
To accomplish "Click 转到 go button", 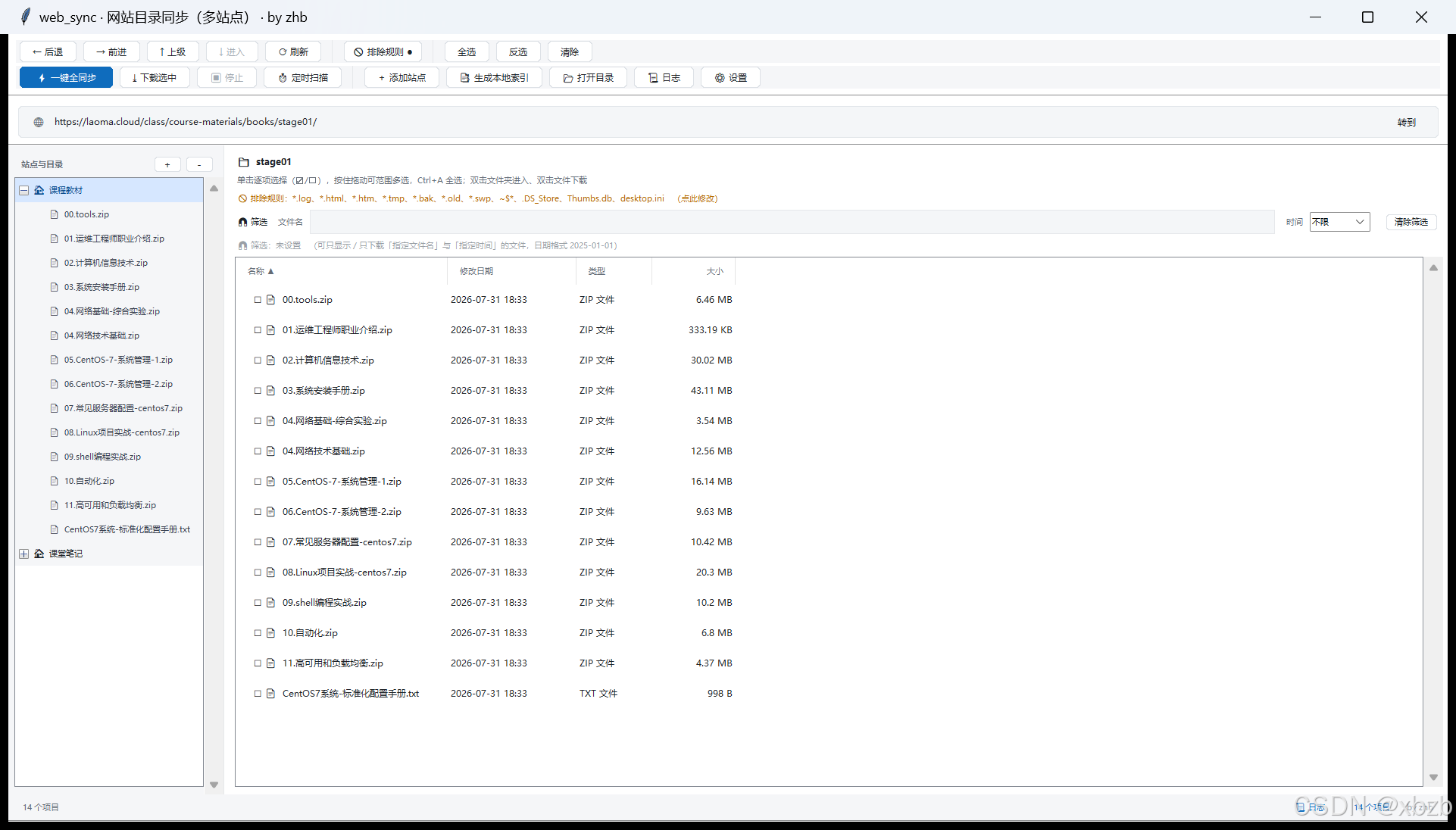I will coord(1406,122).
